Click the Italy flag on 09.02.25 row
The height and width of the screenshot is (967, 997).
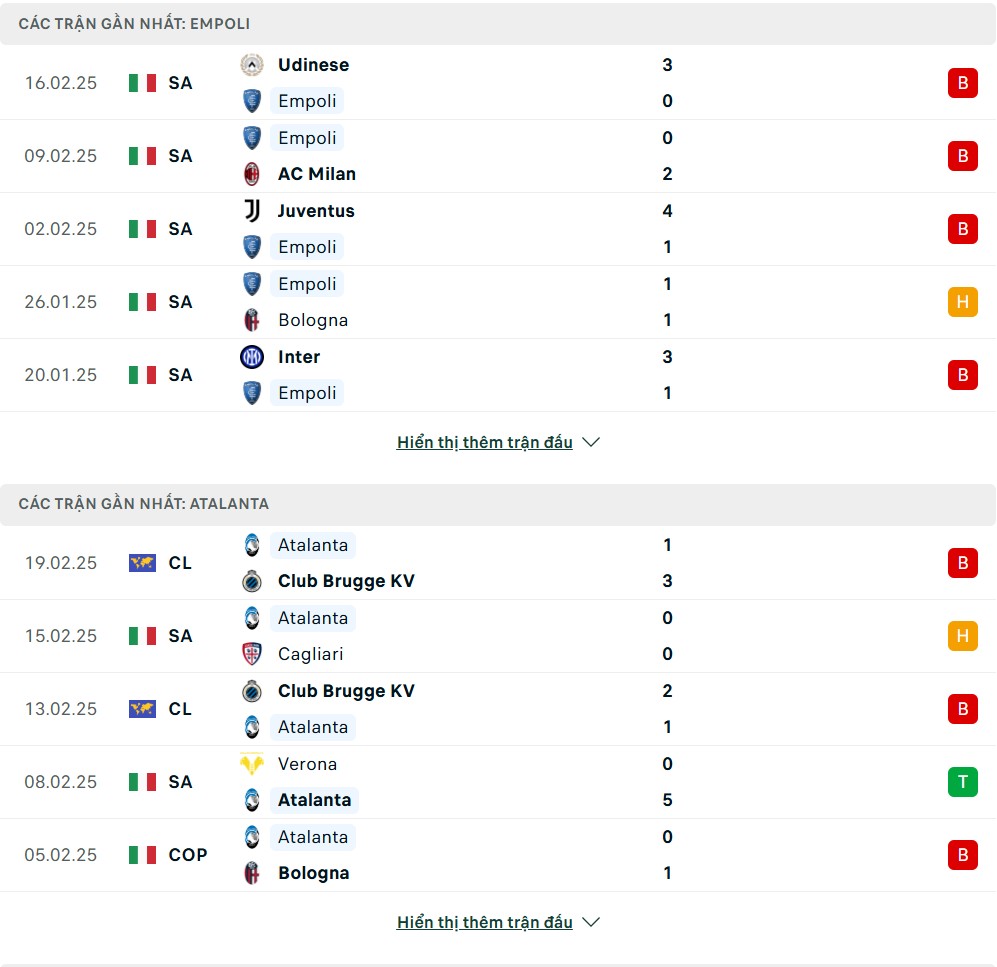coord(142,156)
